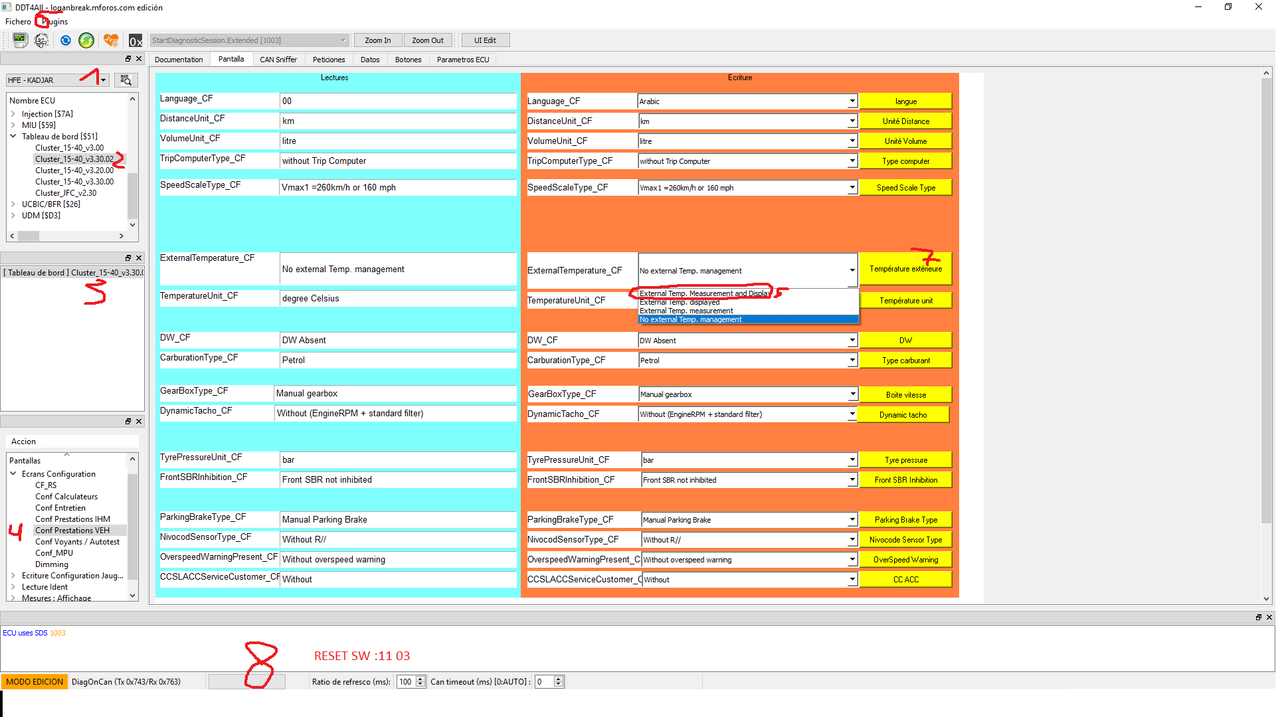Choose External Temp. measurement list option

point(748,311)
